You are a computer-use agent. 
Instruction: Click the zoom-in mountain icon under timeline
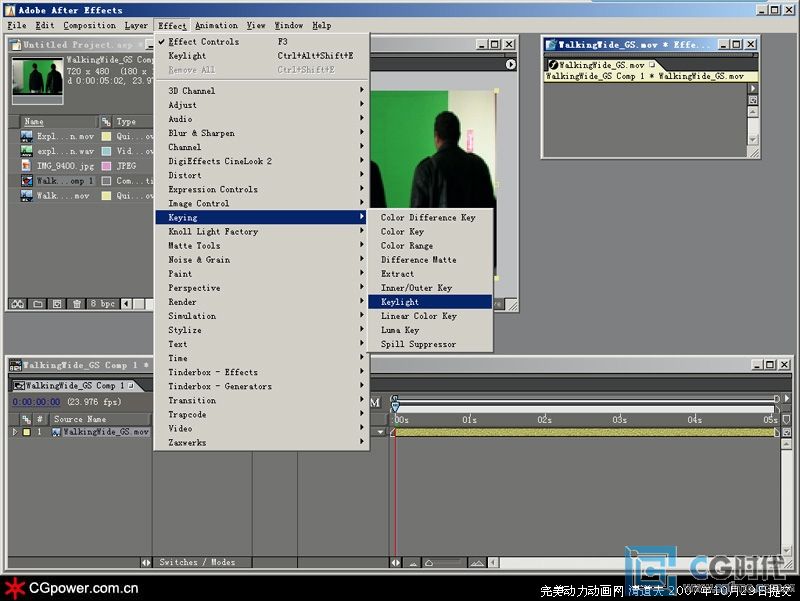477,563
